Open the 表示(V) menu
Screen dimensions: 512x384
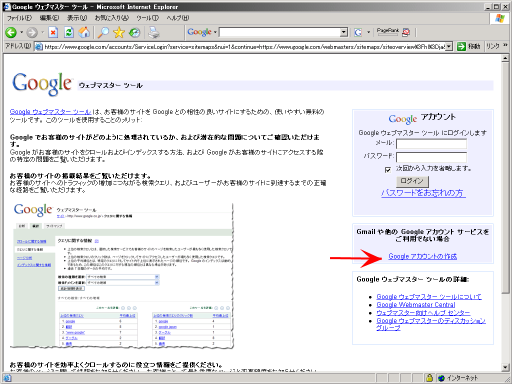77,18
